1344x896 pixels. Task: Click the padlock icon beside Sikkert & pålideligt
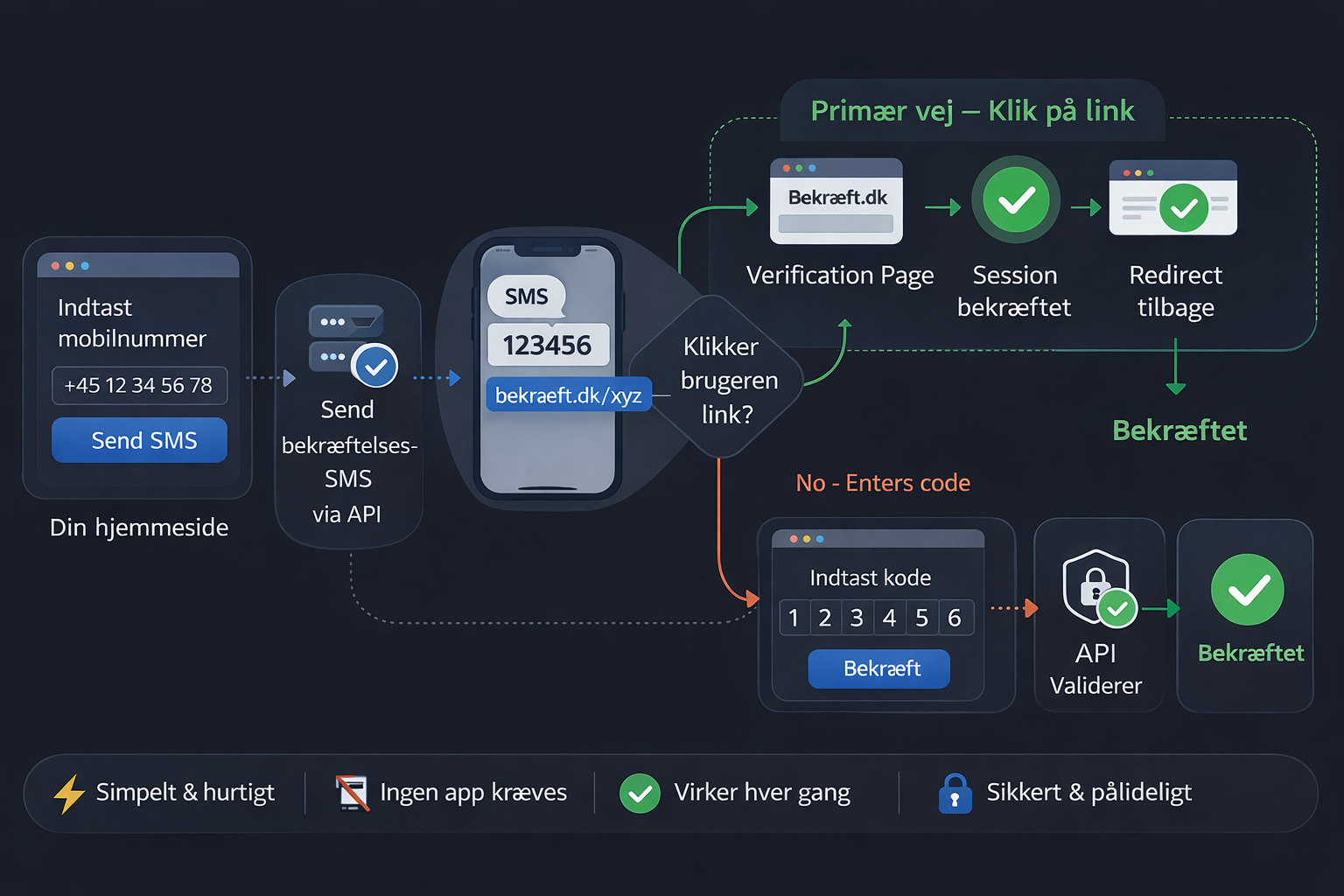(955, 793)
